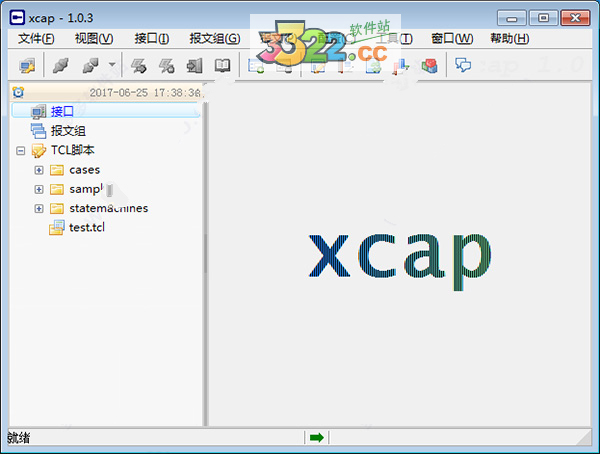The height and width of the screenshot is (454, 600).
Task: Click the 2017-06-25 17:38:36 timestamp
Action: click(x=145, y=93)
